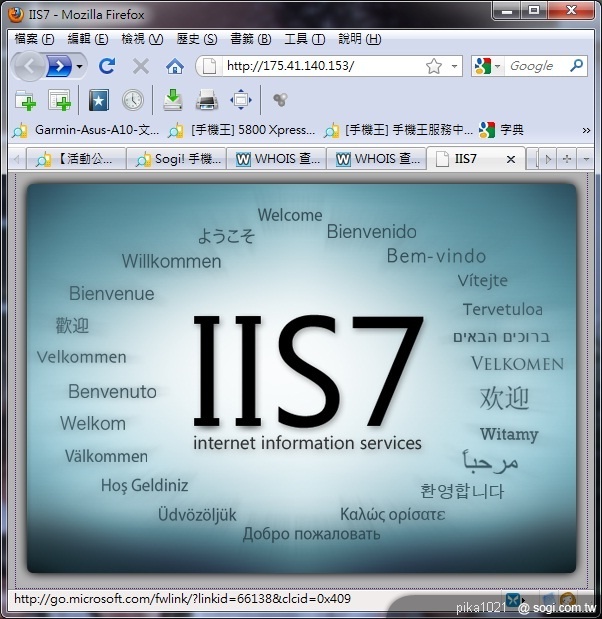This screenshot has width=602, height=619.
Task: Toggle bookmark star in address bar
Action: point(433,66)
